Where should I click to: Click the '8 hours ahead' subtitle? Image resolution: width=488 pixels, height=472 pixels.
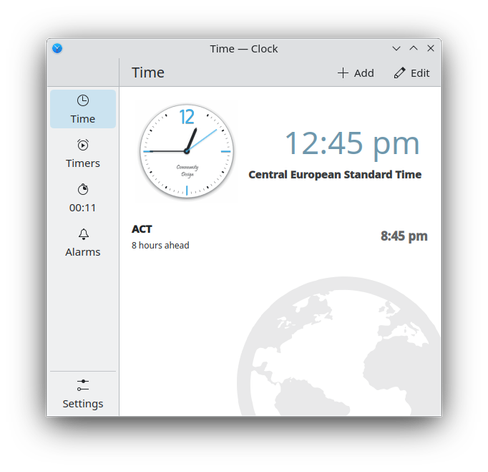(160, 245)
